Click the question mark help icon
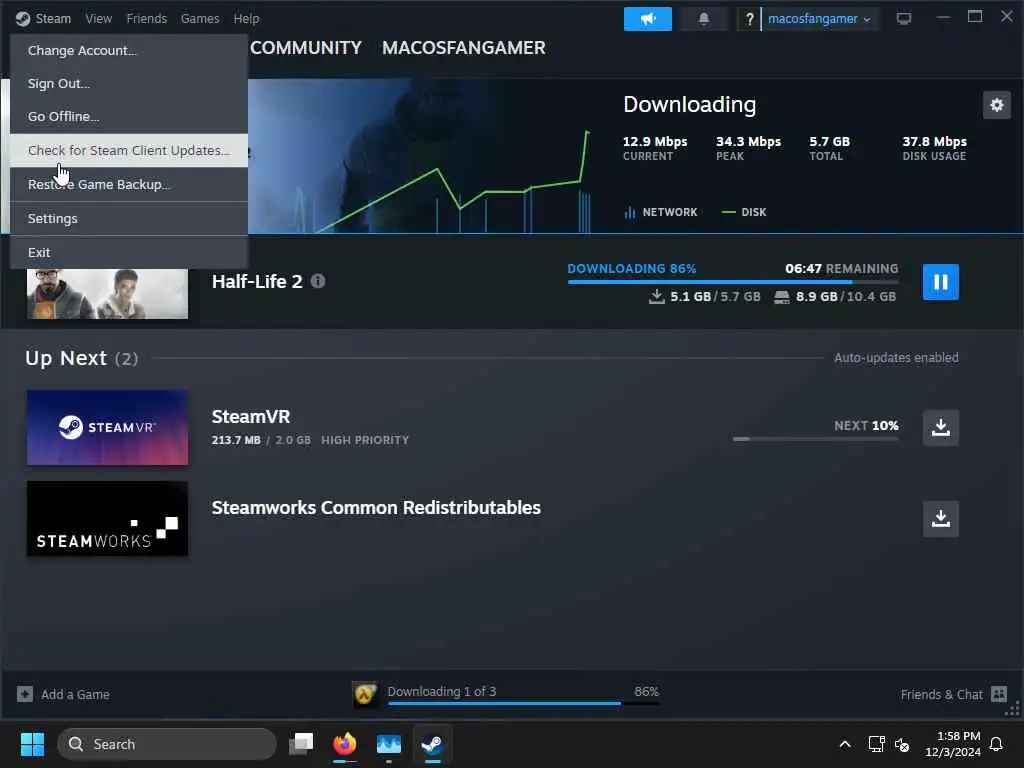Viewport: 1024px width, 768px height. [x=749, y=19]
